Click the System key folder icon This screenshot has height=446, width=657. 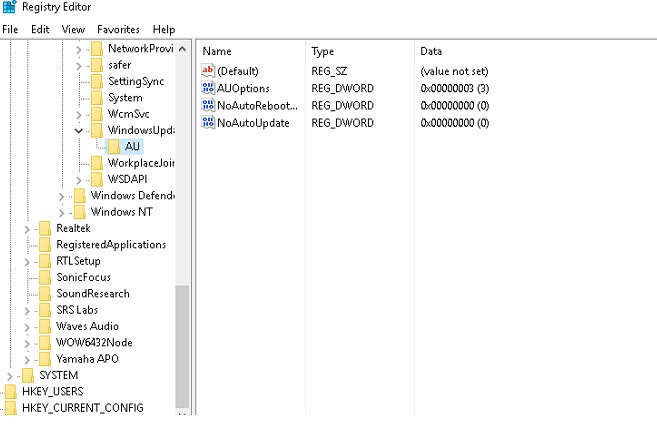pos(97,98)
